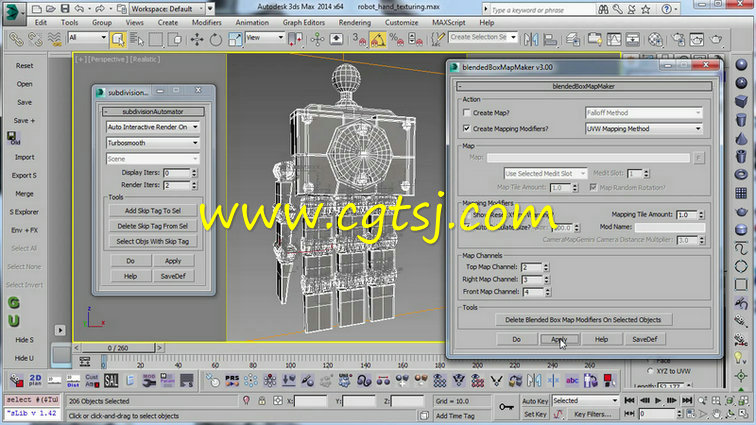Screen dimensions: 756x425
Task: Increase Top Map Channel spinner
Action: tap(546, 265)
